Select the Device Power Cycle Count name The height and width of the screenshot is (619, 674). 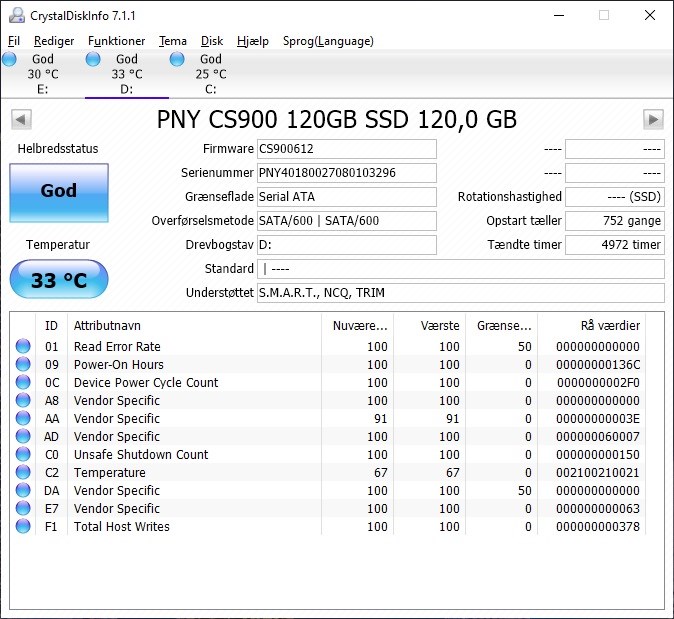coord(146,383)
